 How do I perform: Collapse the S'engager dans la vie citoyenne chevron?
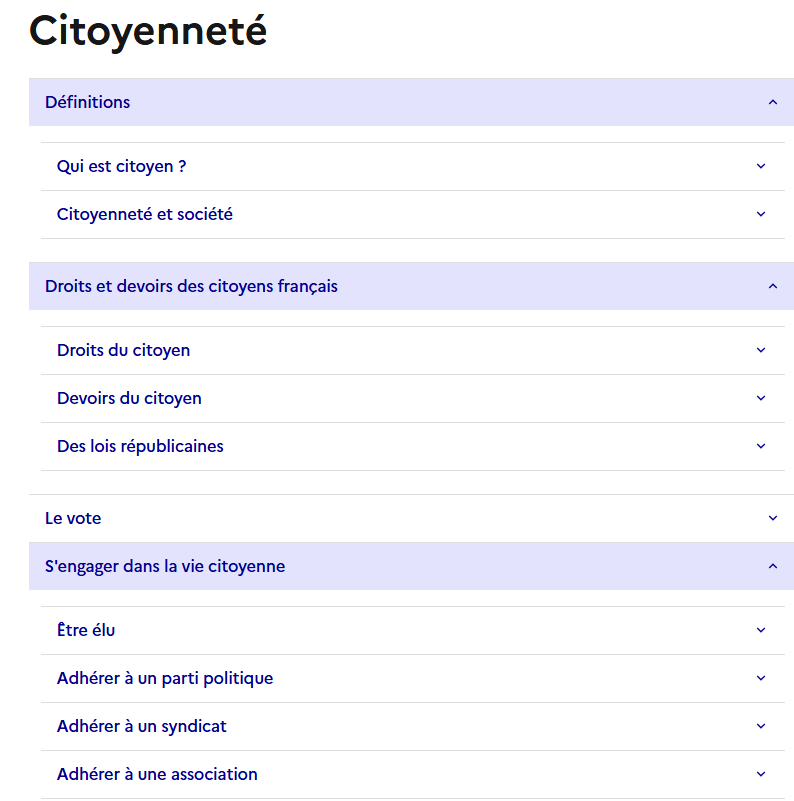click(773, 566)
